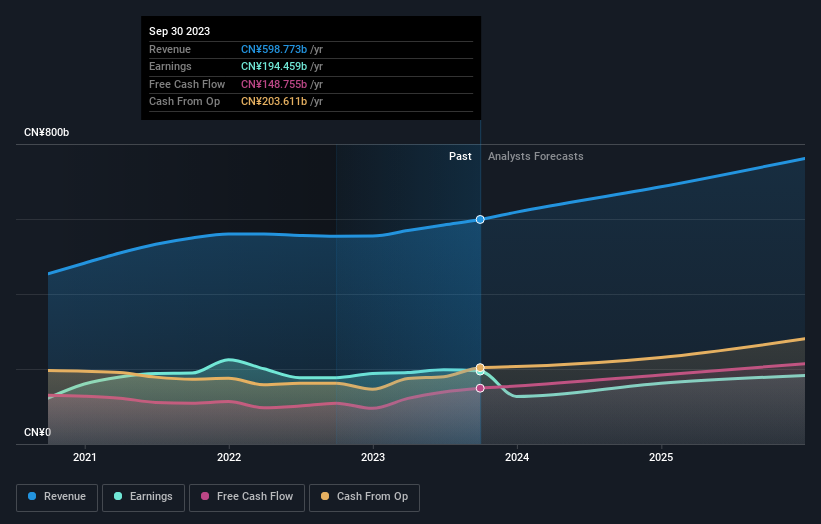Click the 2022 axis label
This screenshot has height=524, width=821.
[229, 457]
